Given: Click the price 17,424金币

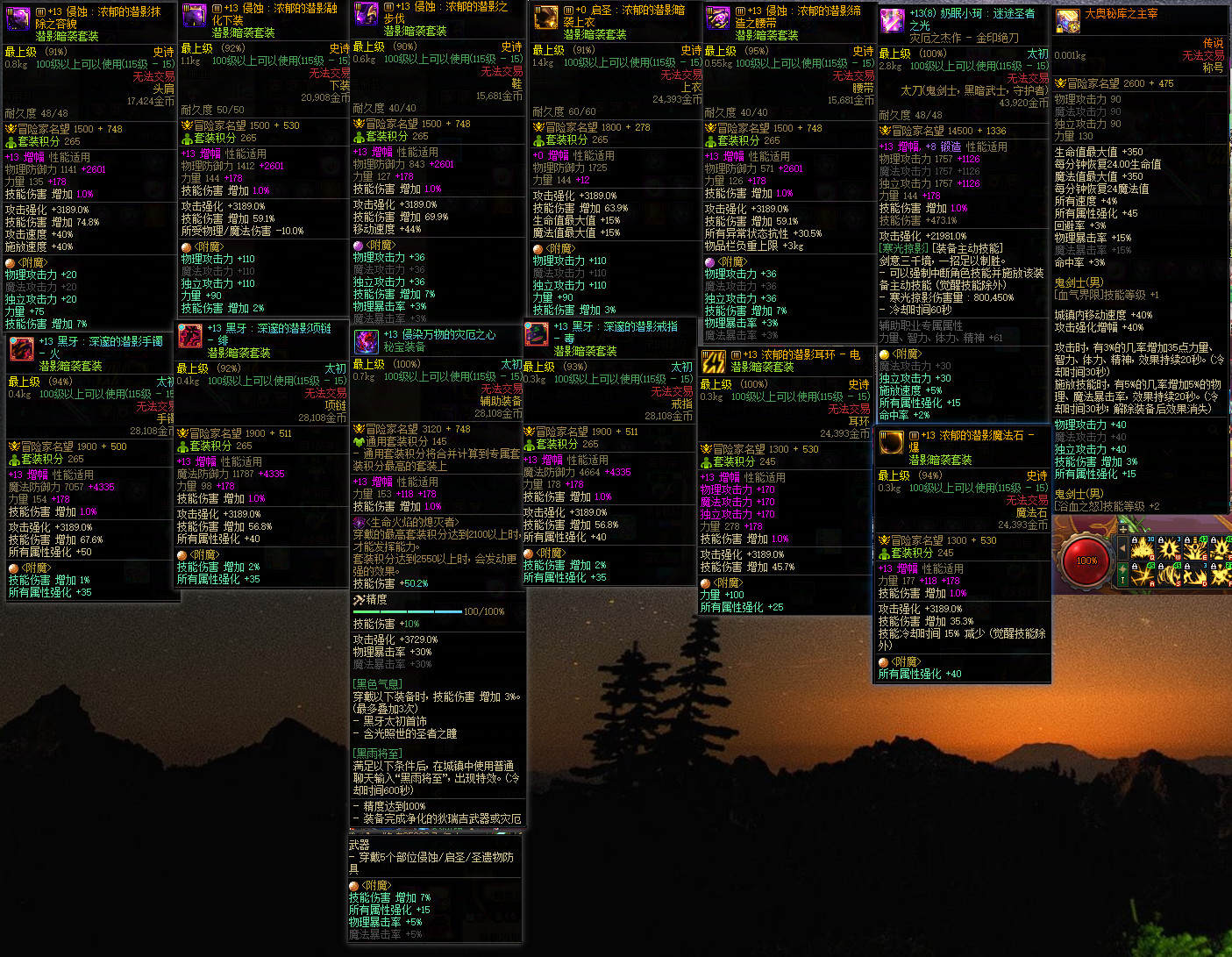Looking at the screenshot, I should [151, 101].
